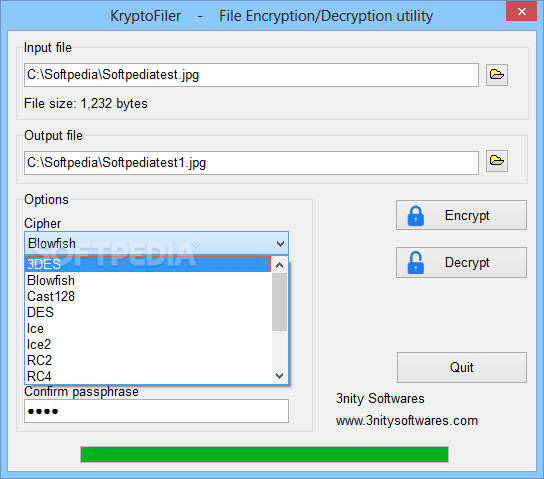Select Ice2 from the list

pyautogui.click(x=148, y=344)
